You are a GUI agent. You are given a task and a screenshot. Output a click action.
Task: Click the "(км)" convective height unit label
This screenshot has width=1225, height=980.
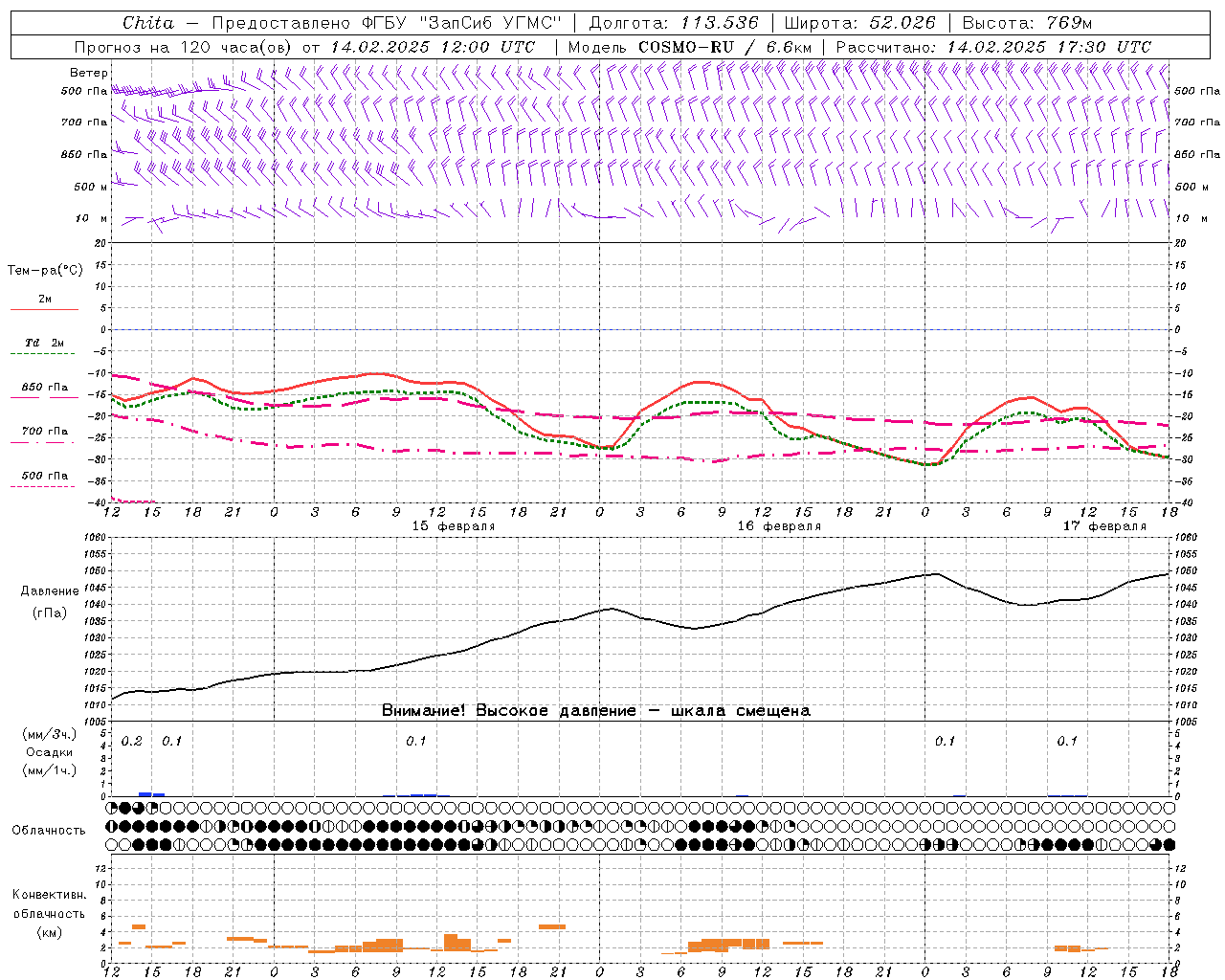click(x=49, y=932)
